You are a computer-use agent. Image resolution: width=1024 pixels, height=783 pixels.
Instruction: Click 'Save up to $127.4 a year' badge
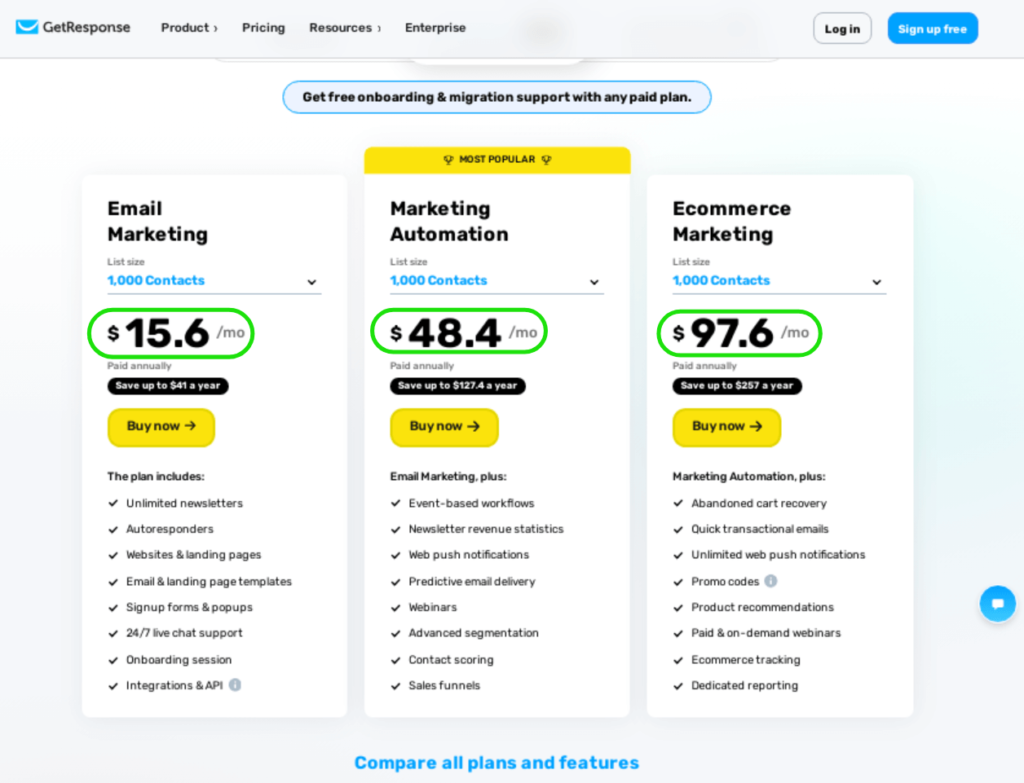click(457, 386)
